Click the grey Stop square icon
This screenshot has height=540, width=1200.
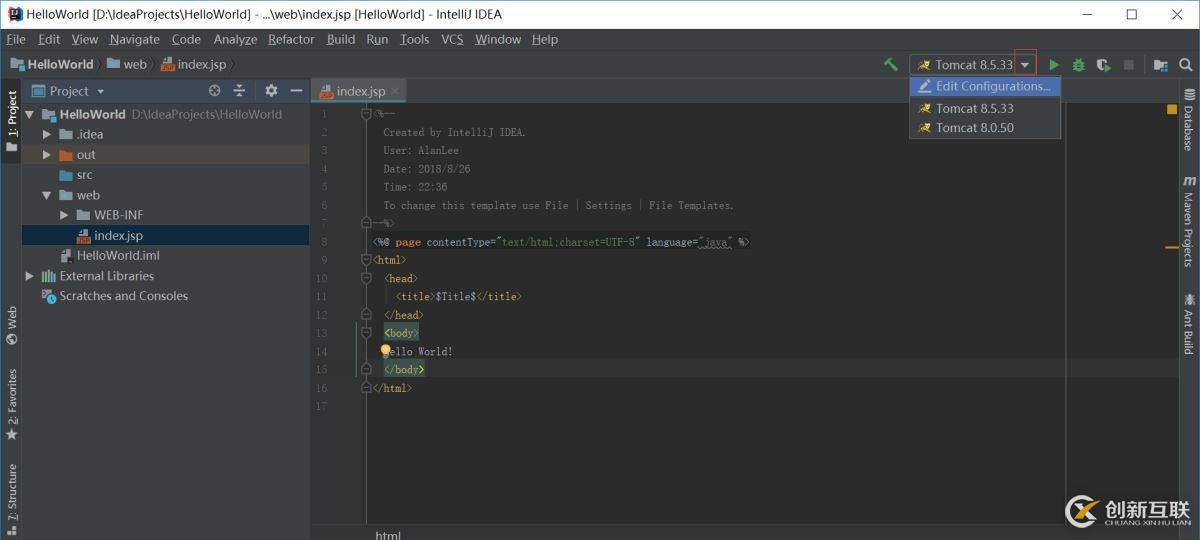[1128, 64]
